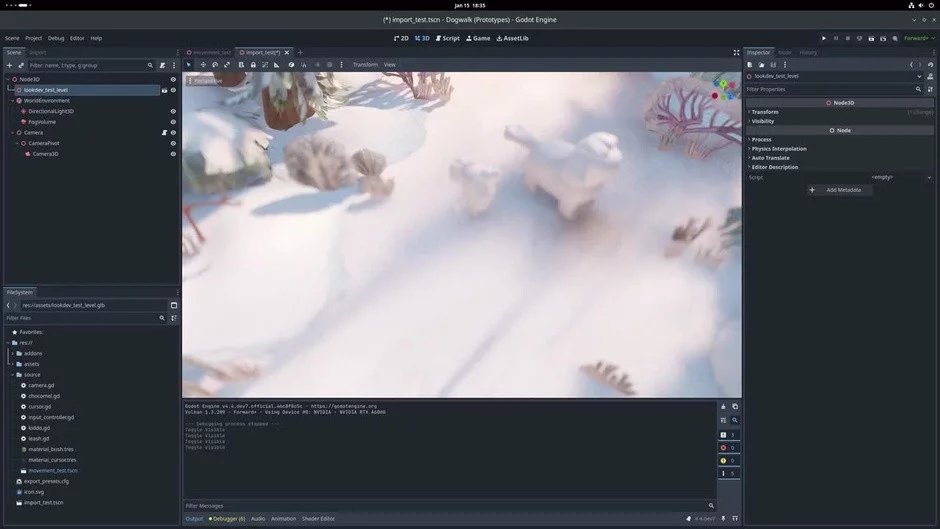Hide the lookdev_test_level node
Screen dimensions: 940x529
[x=173, y=90]
